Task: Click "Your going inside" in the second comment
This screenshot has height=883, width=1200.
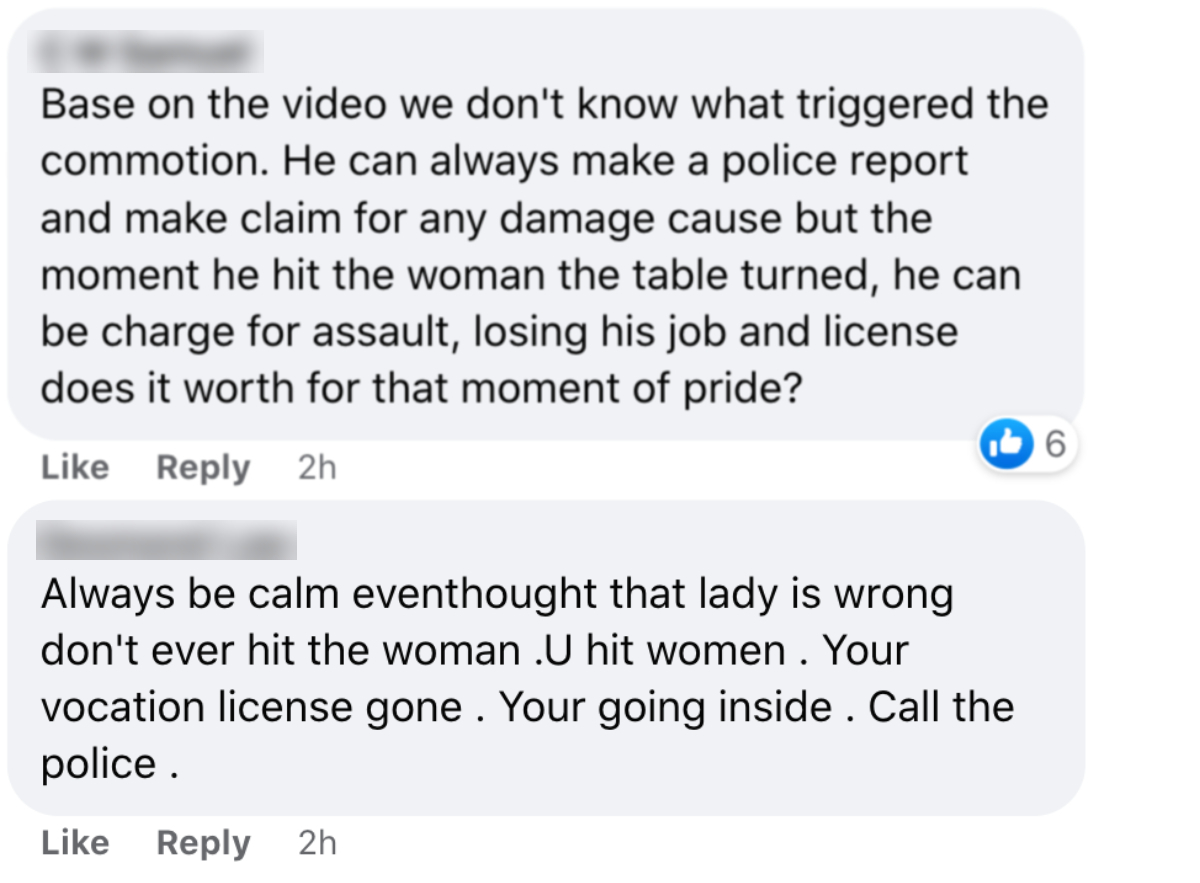Action: 665,707
